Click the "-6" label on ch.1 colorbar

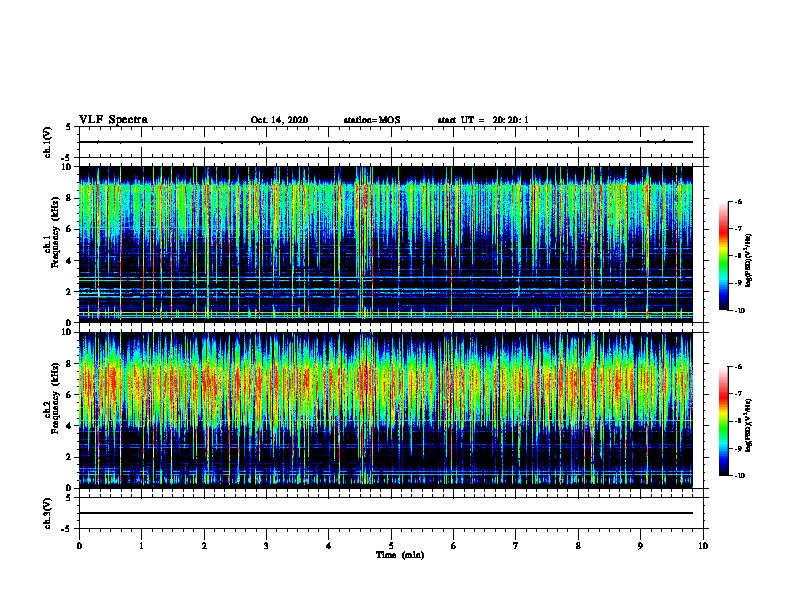(738, 201)
